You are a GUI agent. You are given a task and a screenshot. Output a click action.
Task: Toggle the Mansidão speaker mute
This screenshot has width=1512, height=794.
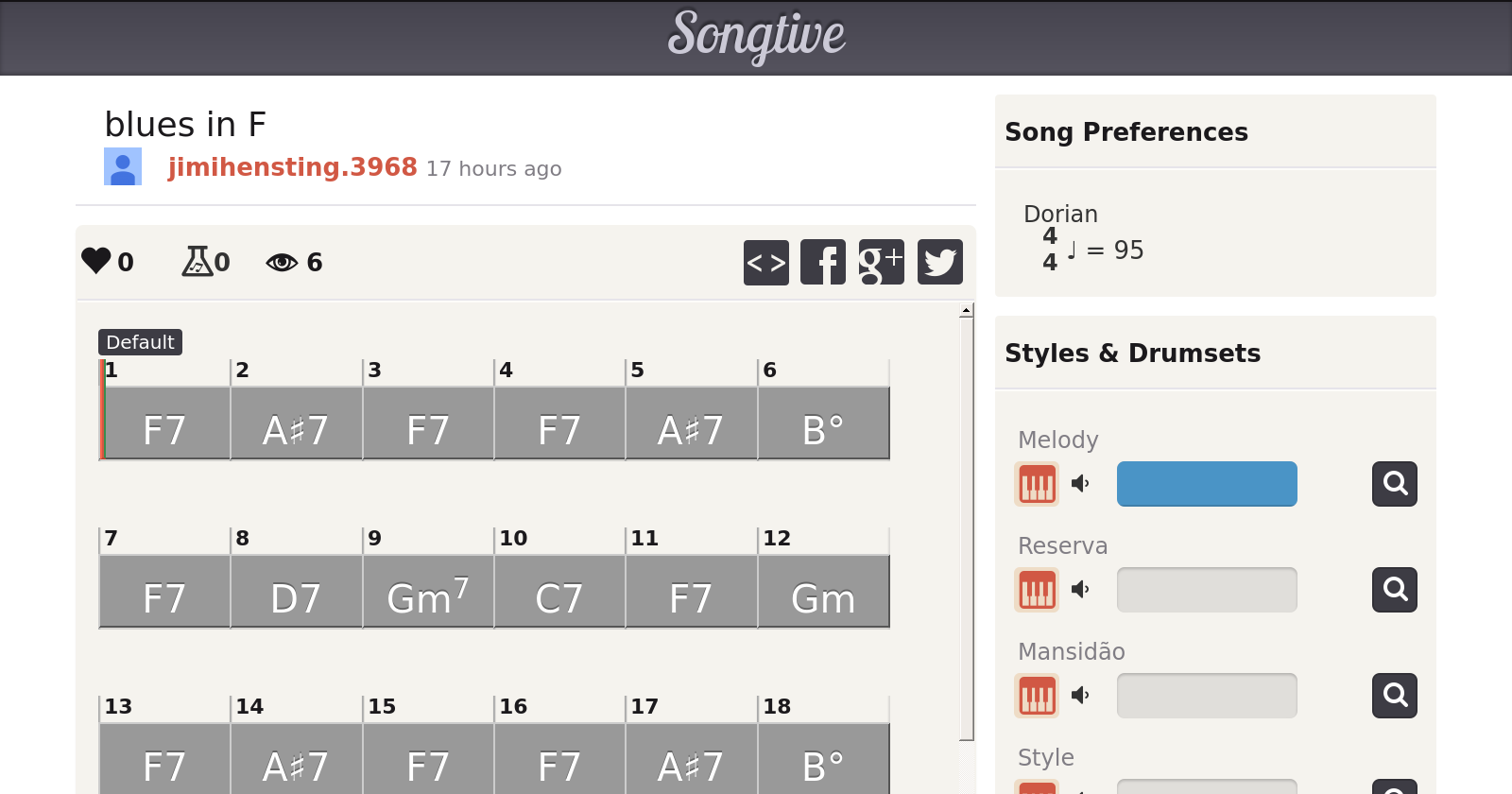tap(1080, 696)
